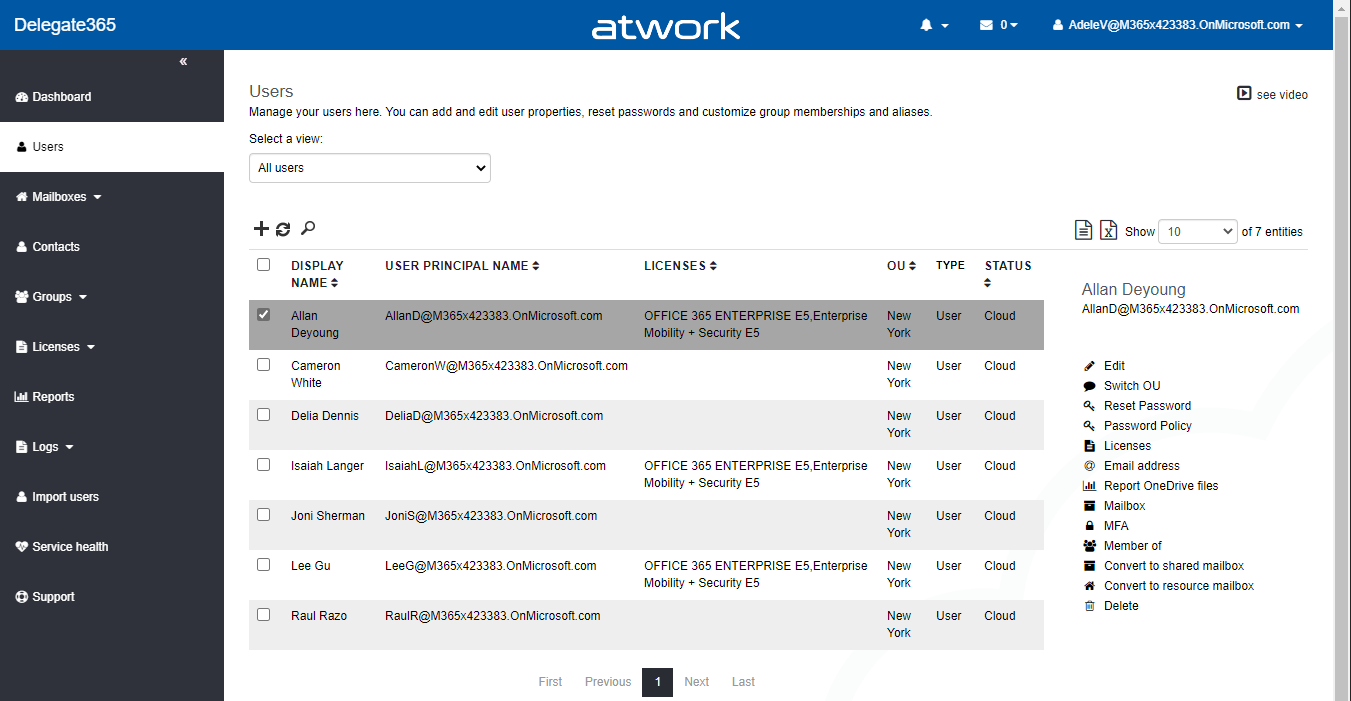Image resolution: width=1351 pixels, height=701 pixels.
Task: Click the document export icon beside Excel
Action: (x=1083, y=231)
